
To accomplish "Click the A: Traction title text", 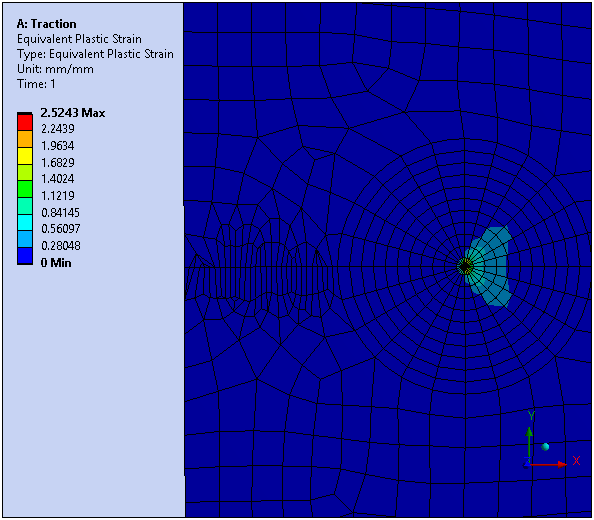I will [x=47, y=24].
